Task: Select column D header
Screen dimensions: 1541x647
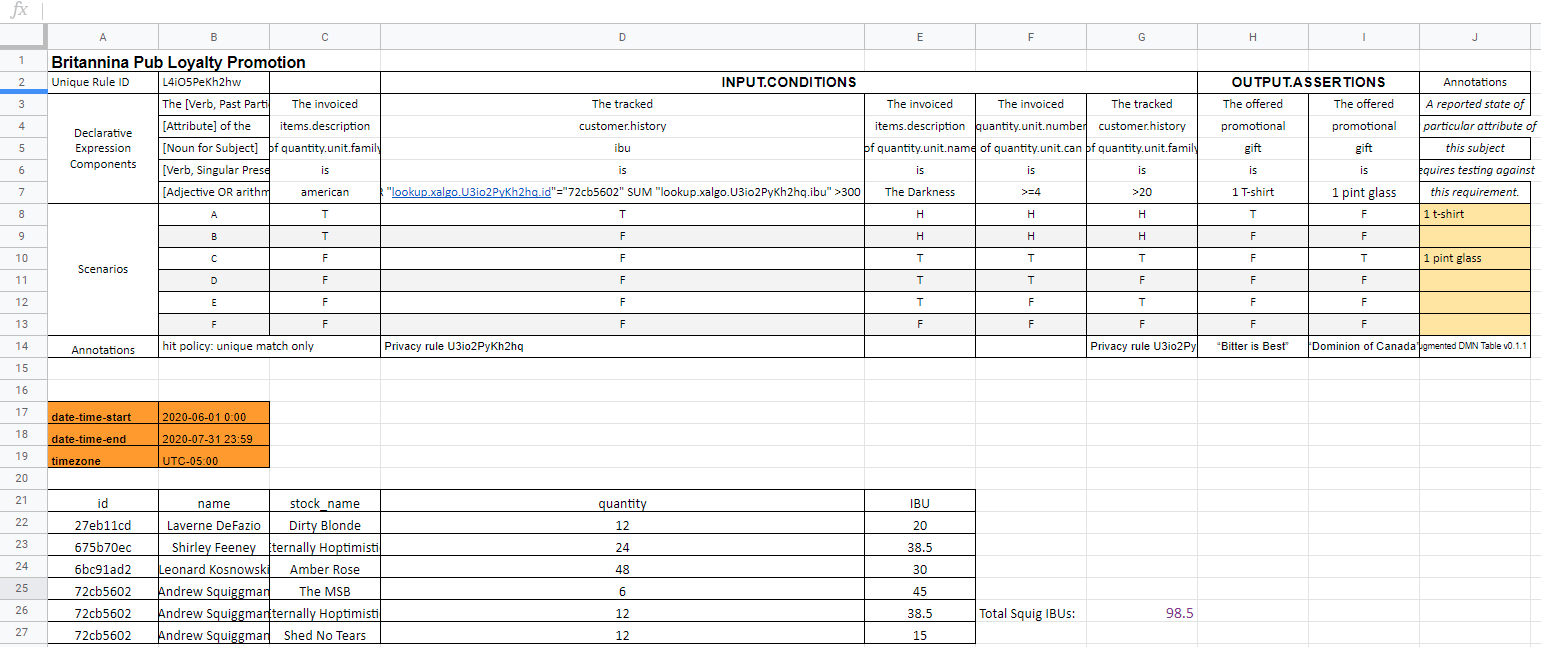Action: tap(622, 37)
